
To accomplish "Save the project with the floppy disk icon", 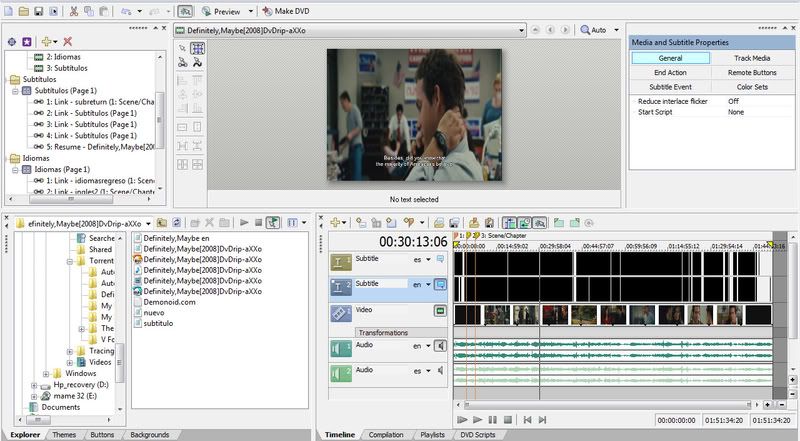I will pyautogui.click(x=39, y=11).
